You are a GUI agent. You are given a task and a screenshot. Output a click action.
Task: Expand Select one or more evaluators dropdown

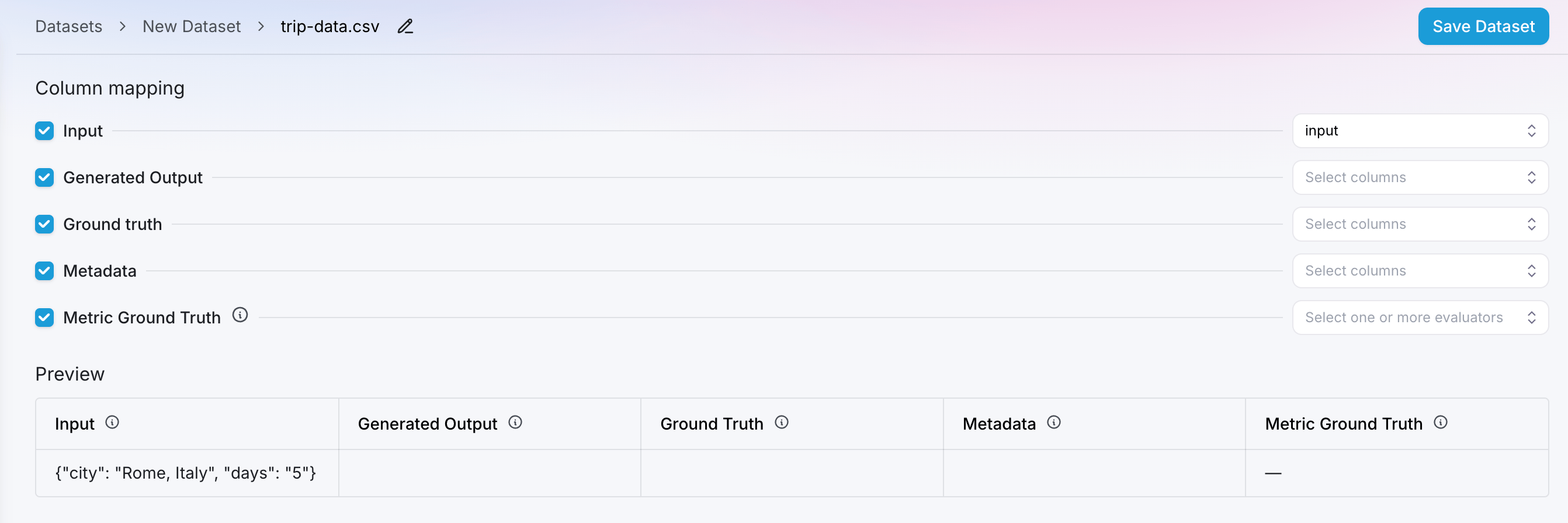(1420, 318)
